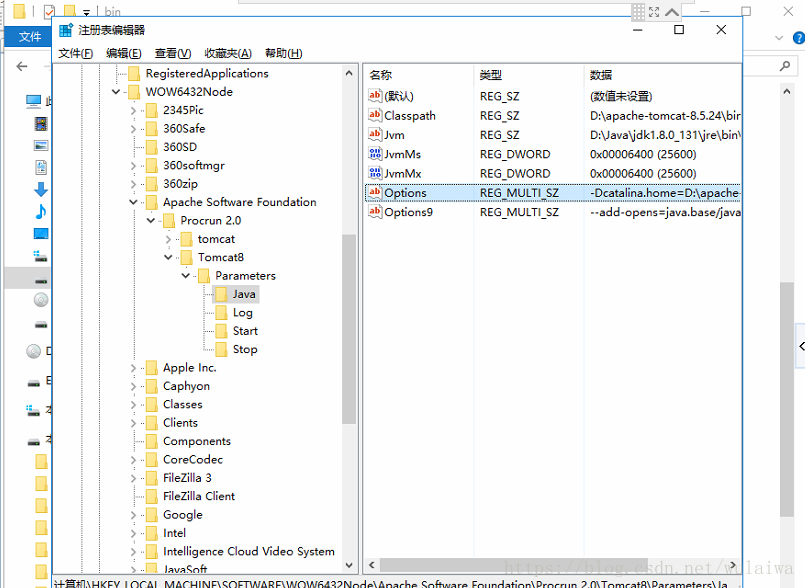805x588 pixels.
Task: Expand the FileZilla 3 node
Action: [133, 478]
